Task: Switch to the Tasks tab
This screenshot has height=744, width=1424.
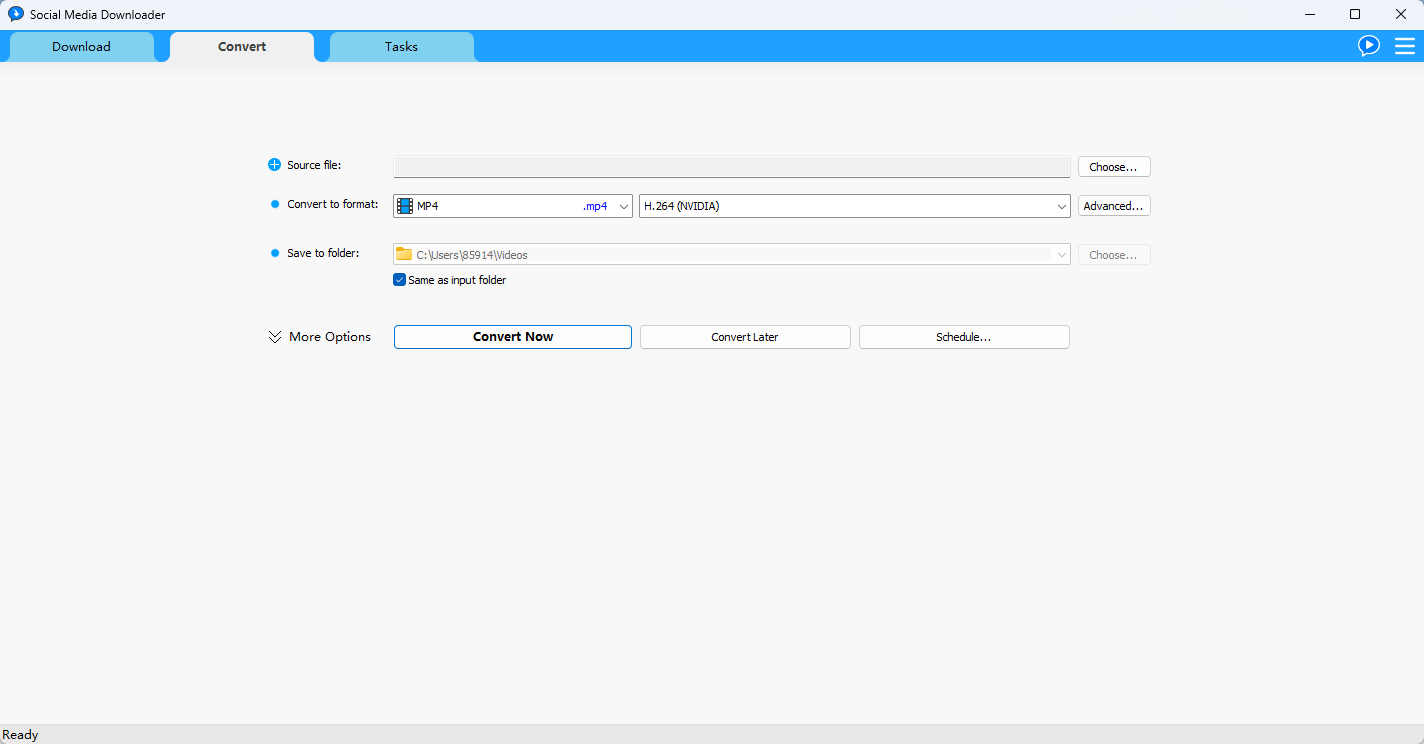Action: click(x=402, y=47)
